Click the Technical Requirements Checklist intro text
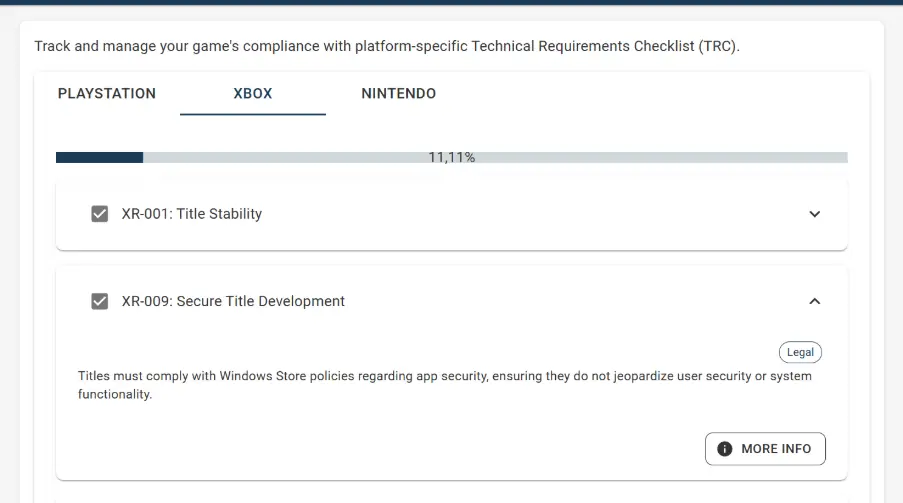This screenshot has height=503, width=903. [x=386, y=47]
